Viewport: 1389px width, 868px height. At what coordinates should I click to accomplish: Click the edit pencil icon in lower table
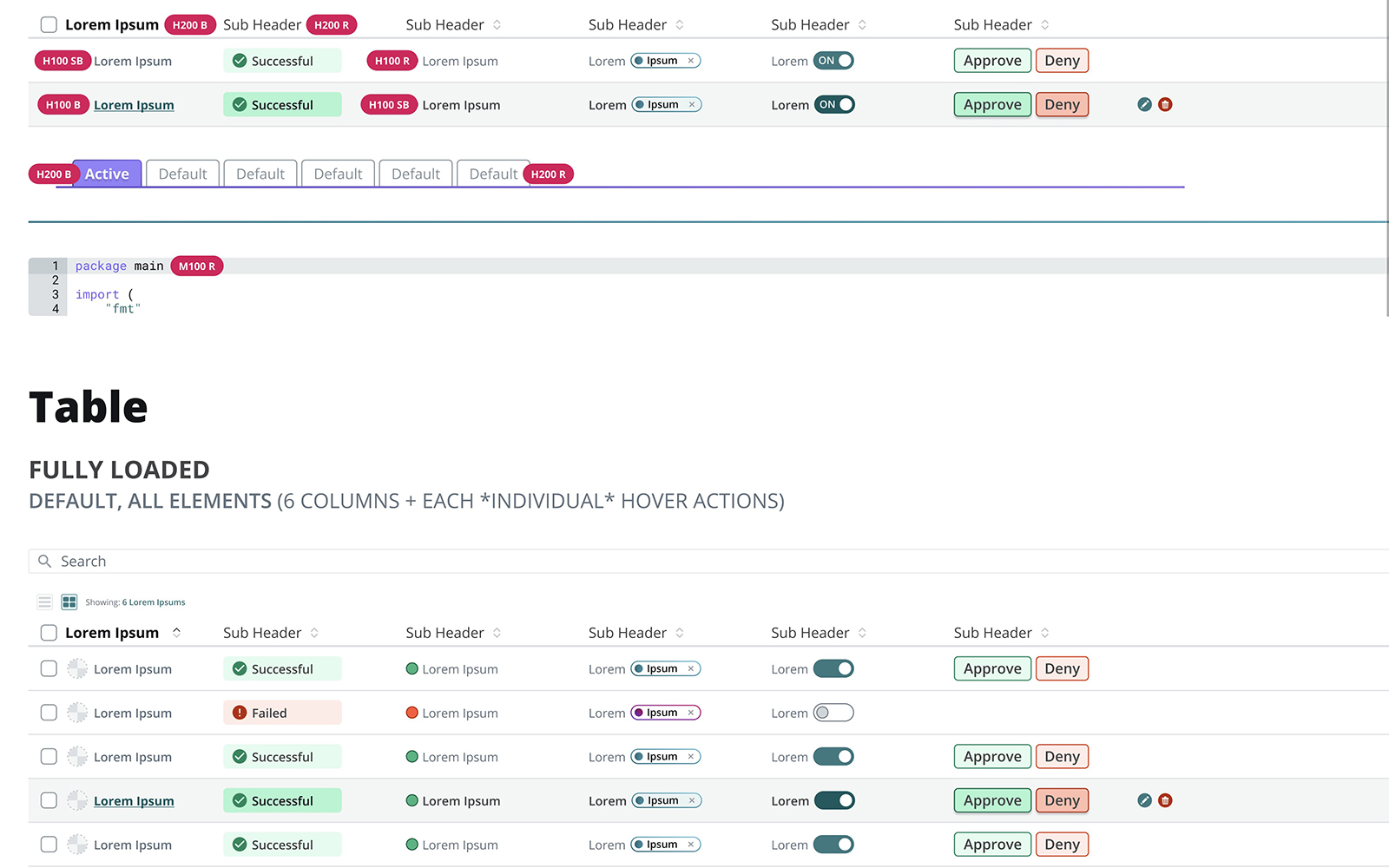(1144, 800)
